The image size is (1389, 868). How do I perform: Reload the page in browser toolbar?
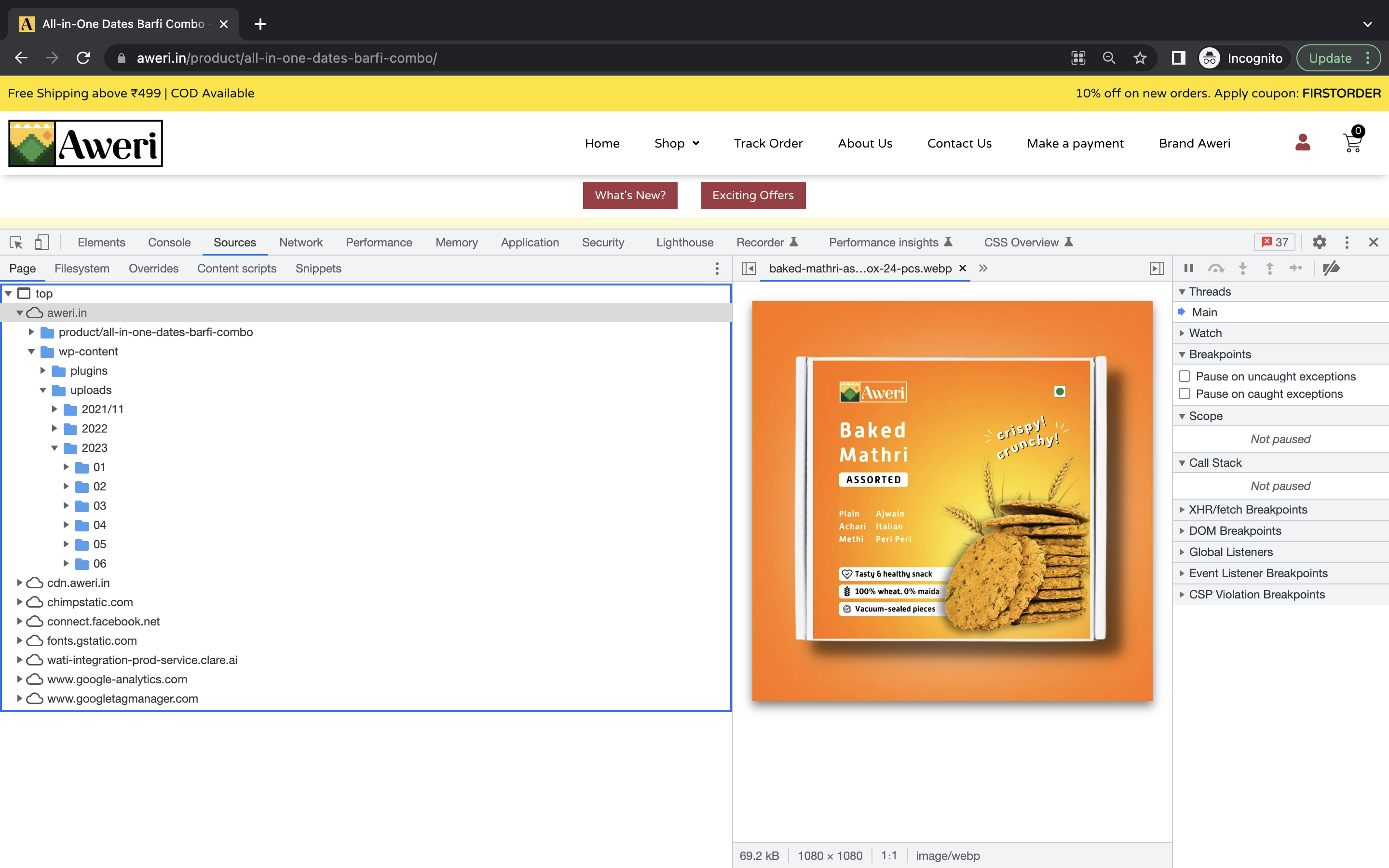click(82, 58)
